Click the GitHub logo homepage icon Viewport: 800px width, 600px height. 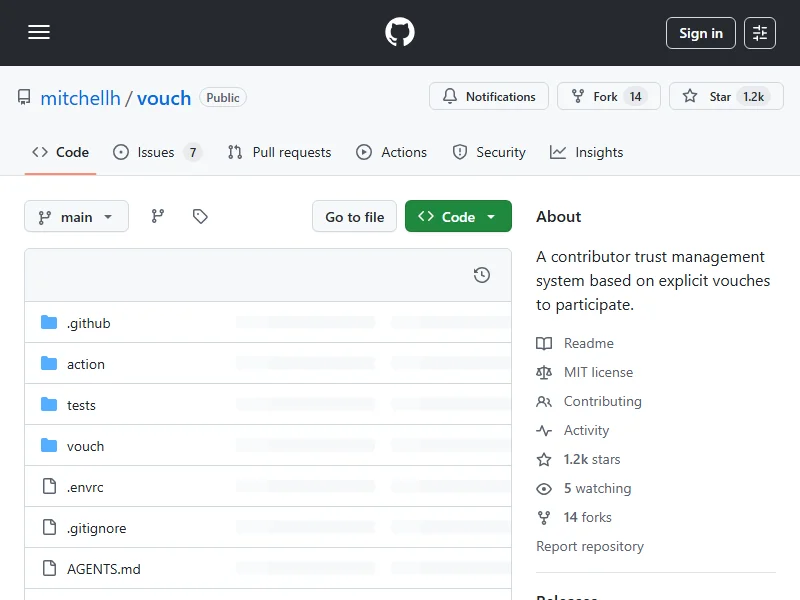(400, 33)
